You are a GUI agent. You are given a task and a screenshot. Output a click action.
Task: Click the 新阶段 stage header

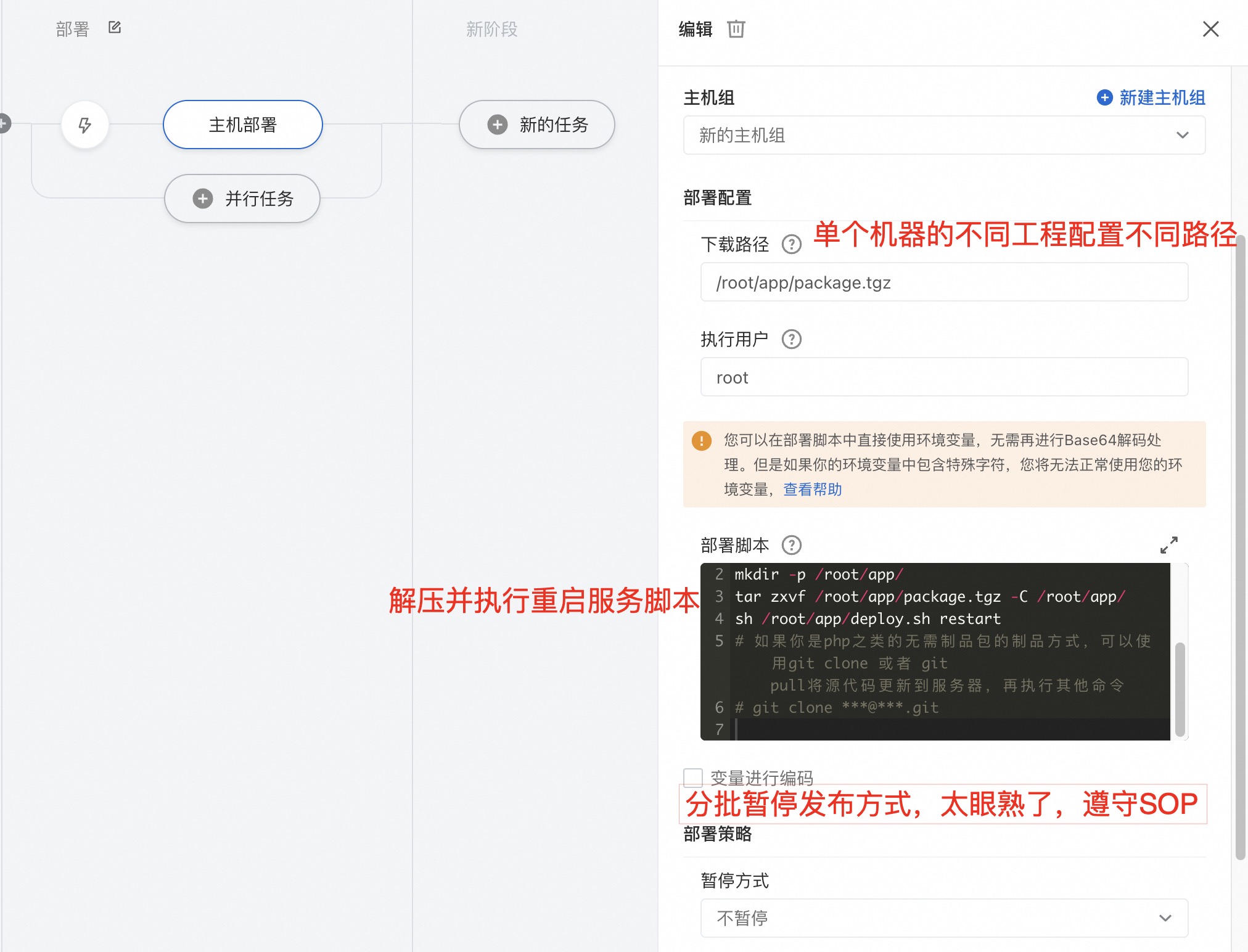tap(491, 29)
